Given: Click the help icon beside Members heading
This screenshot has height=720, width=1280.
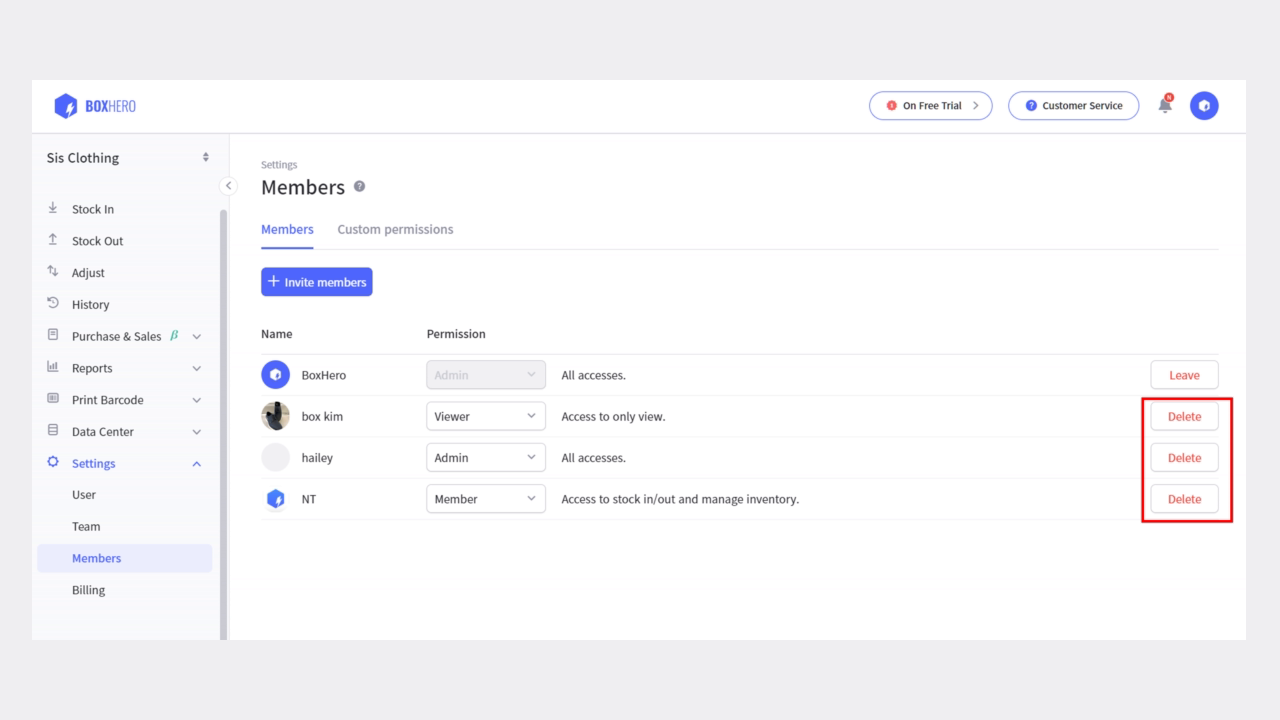Looking at the screenshot, I should click(359, 186).
